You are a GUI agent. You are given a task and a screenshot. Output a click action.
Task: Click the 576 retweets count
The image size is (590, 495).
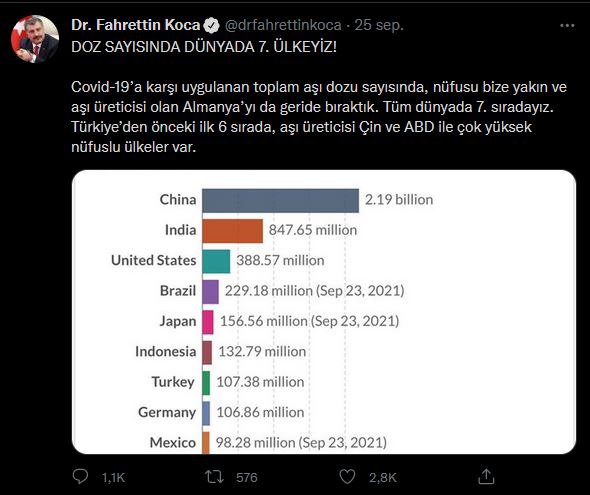pos(246,477)
